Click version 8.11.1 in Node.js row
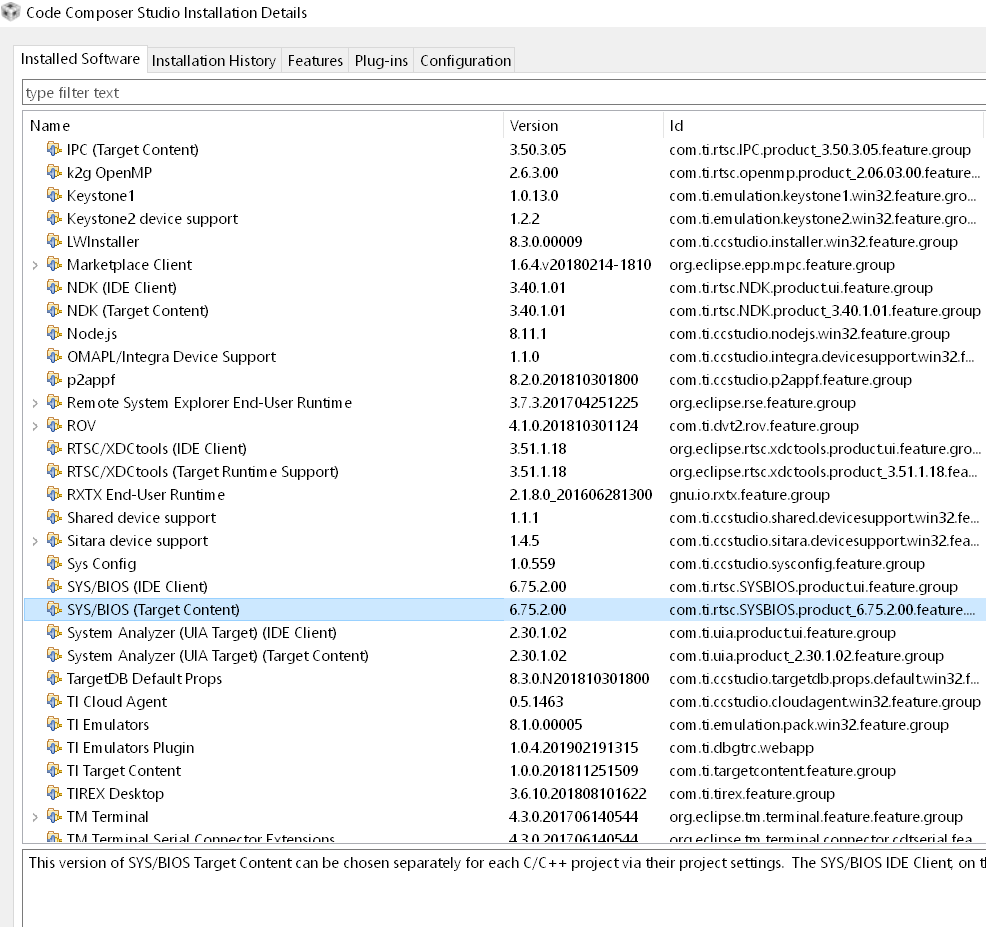Image resolution: width=986 pixels, height=927 pixels. click(x=528, y=334)
